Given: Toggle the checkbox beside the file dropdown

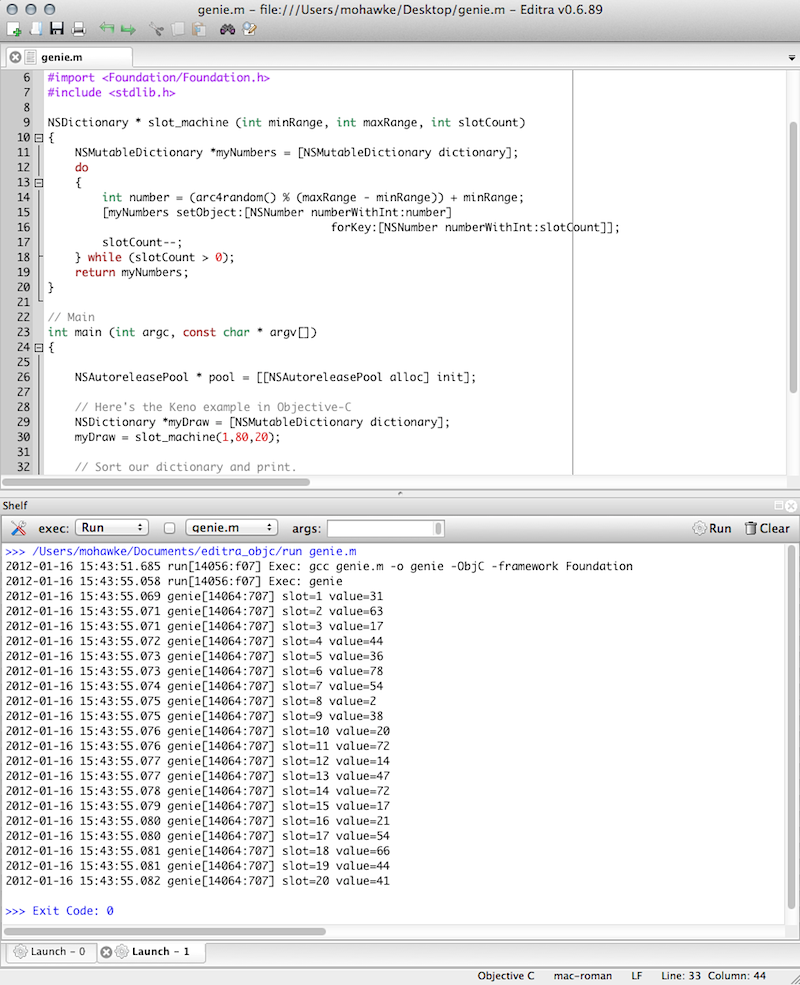Looking at the screenshot, I should 169,528.
